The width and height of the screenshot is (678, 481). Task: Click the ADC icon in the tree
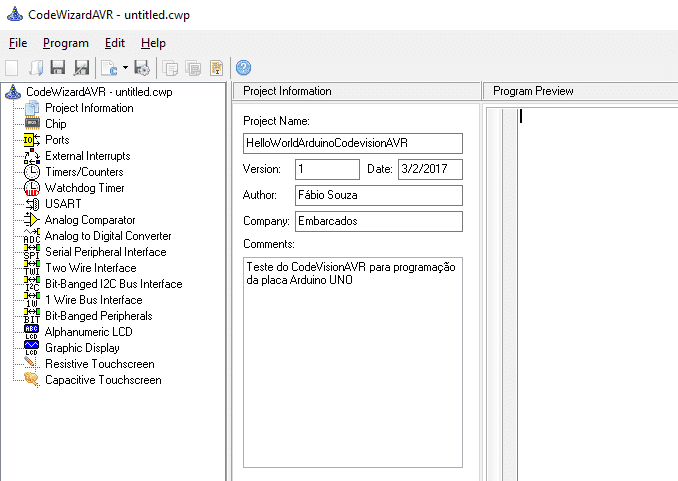32,236
